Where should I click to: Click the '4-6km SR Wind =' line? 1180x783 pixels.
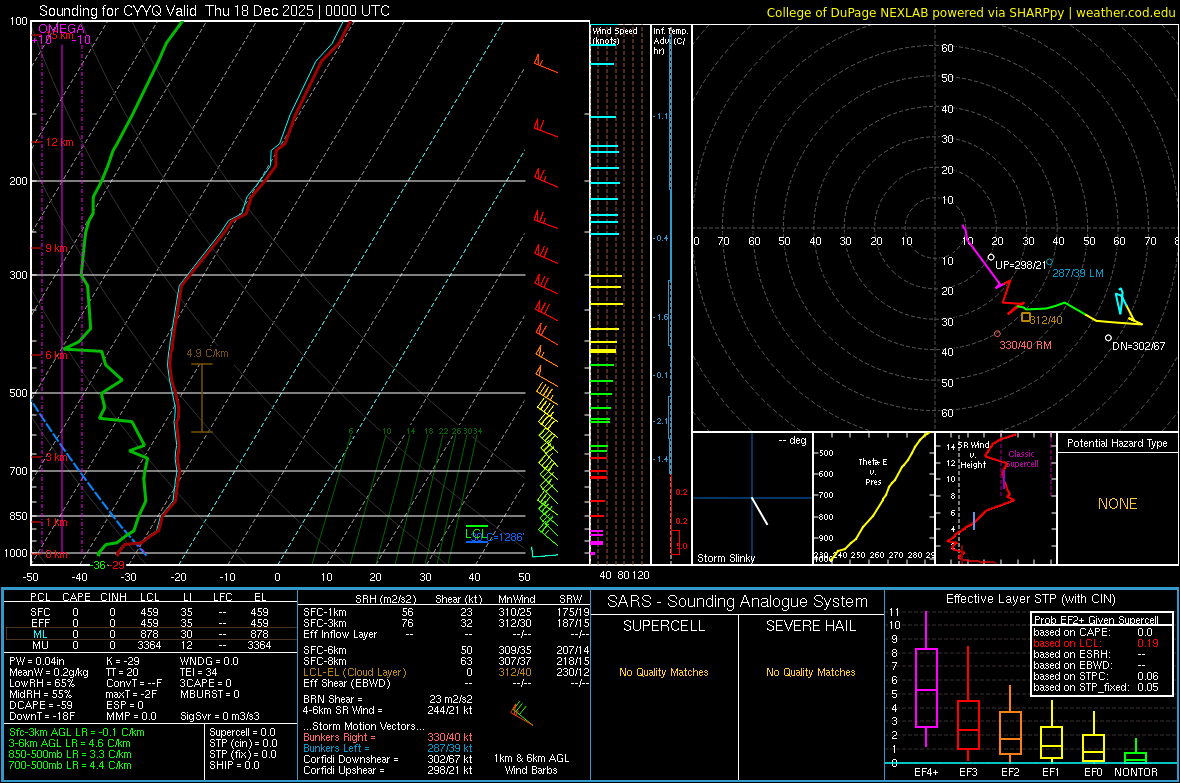tap(388, 710)
